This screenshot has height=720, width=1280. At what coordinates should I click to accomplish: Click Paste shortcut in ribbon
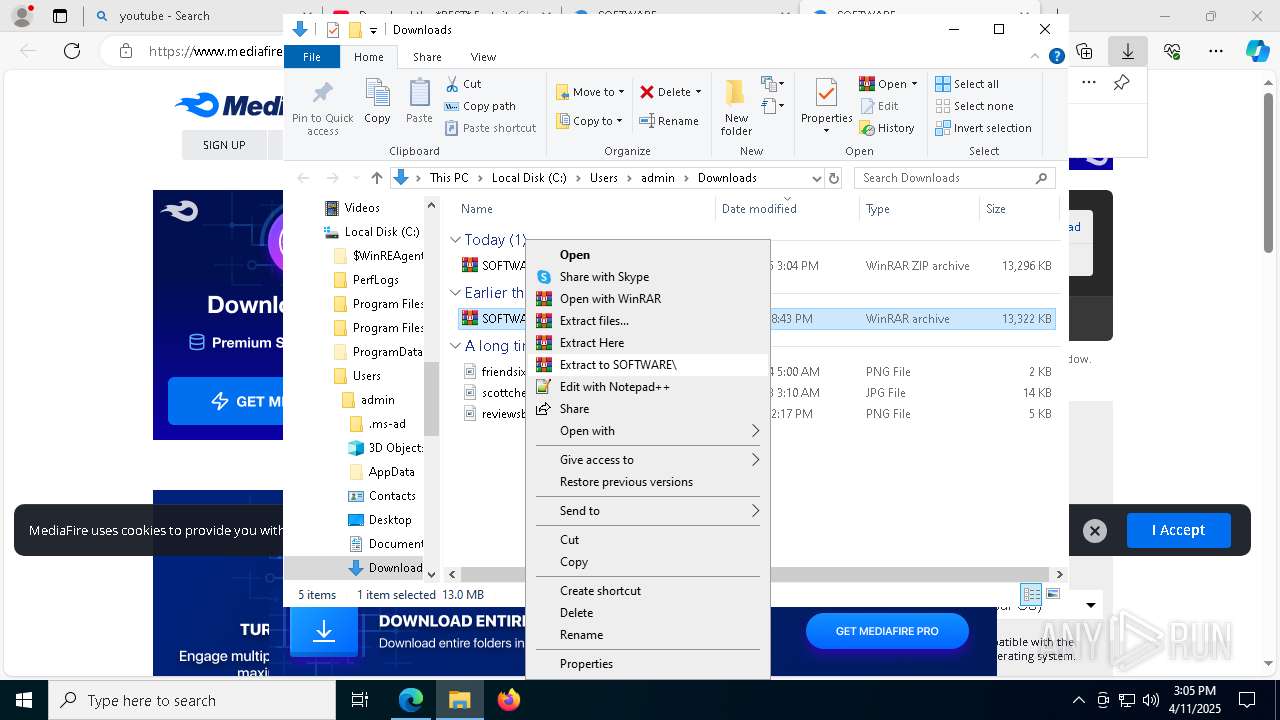pyautogui.click(x=490, y=128)
